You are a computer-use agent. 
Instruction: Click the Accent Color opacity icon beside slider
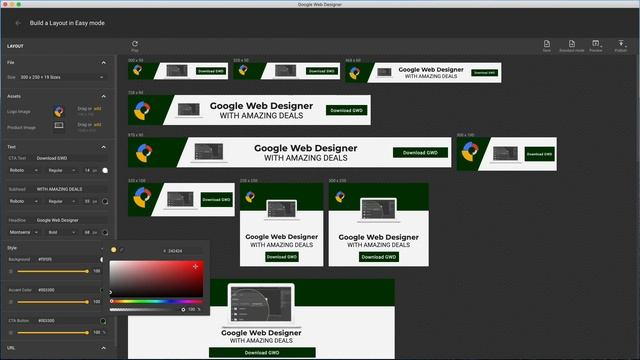(11, 302)
